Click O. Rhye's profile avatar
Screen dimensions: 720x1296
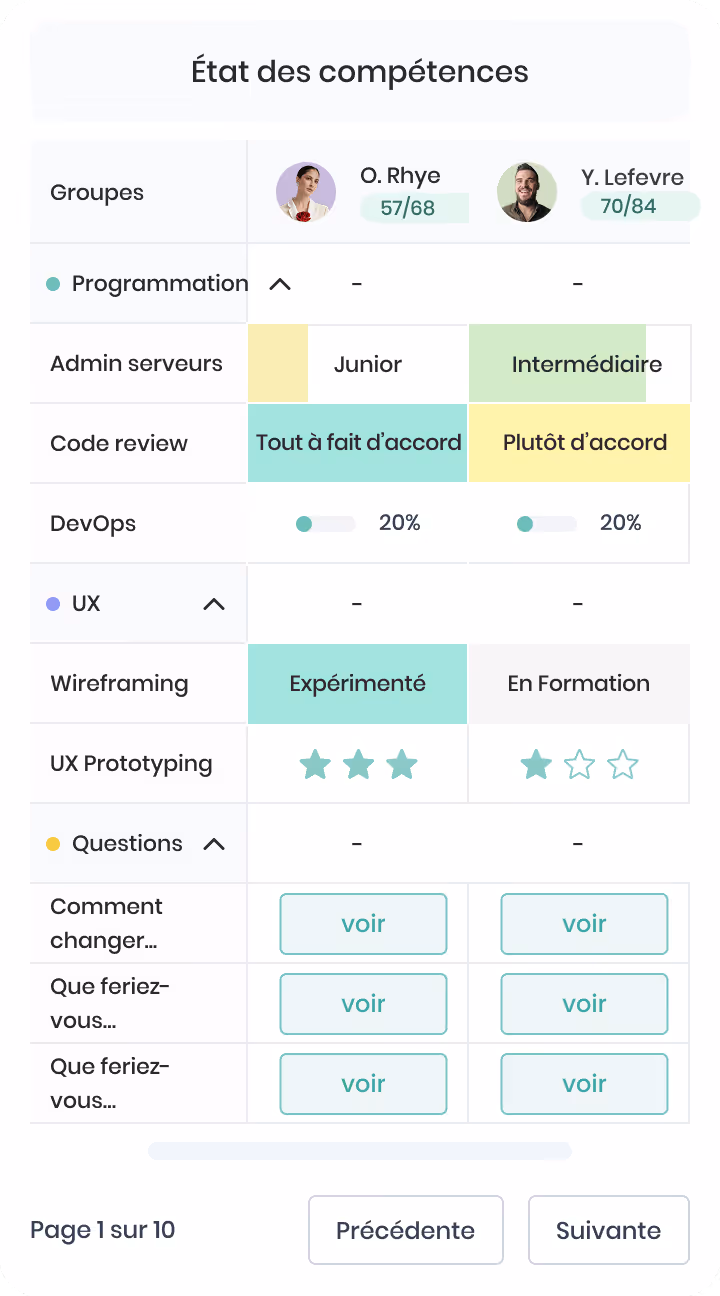click(306, 192)
